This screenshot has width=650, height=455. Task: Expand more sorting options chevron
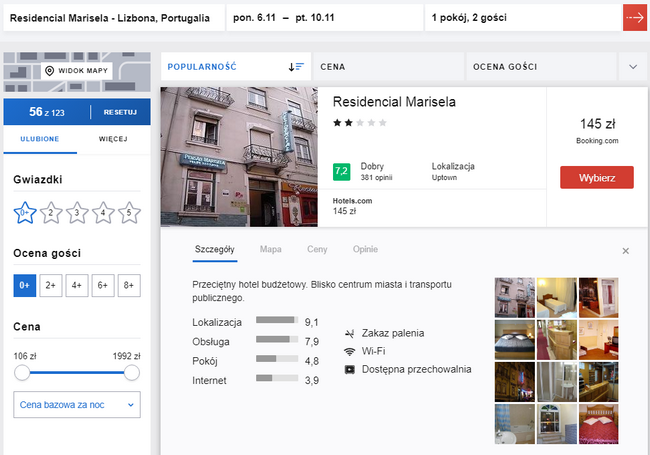[x=632, y=67]
